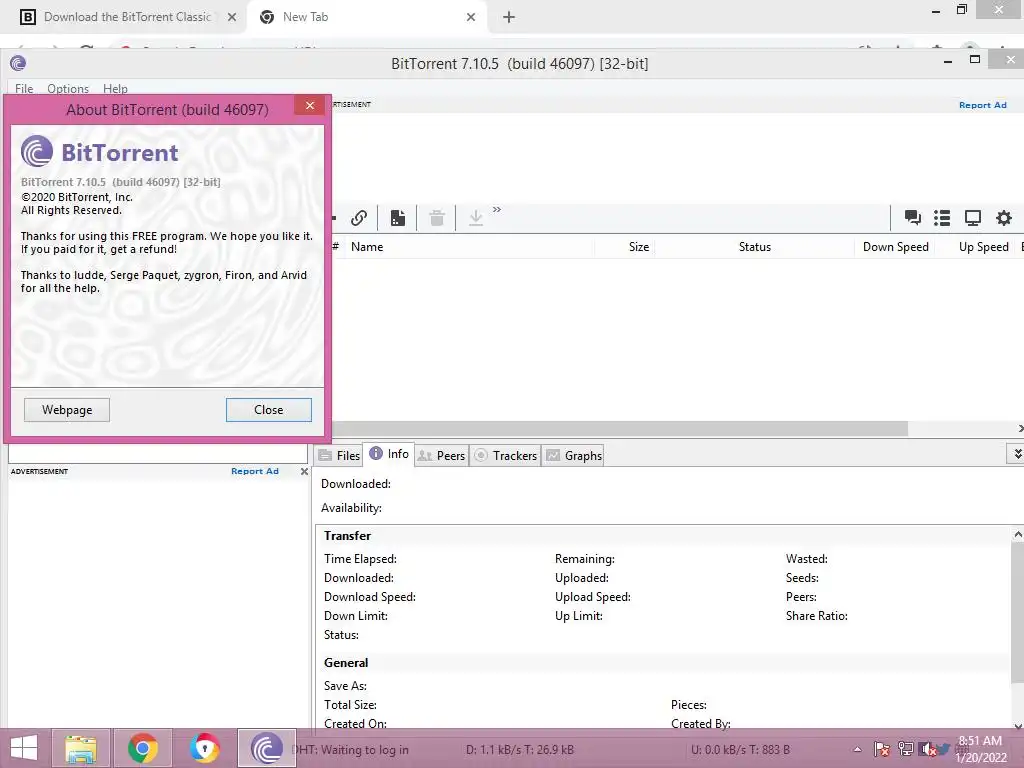Open the remote monitor toolbar icon

pos(972,217)
